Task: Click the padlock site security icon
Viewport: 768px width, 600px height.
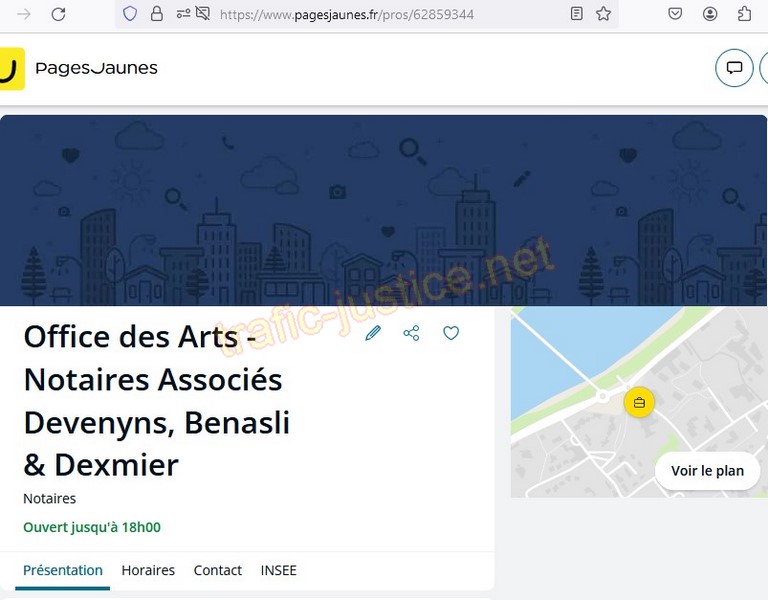Action: click(x=156, y=14)
